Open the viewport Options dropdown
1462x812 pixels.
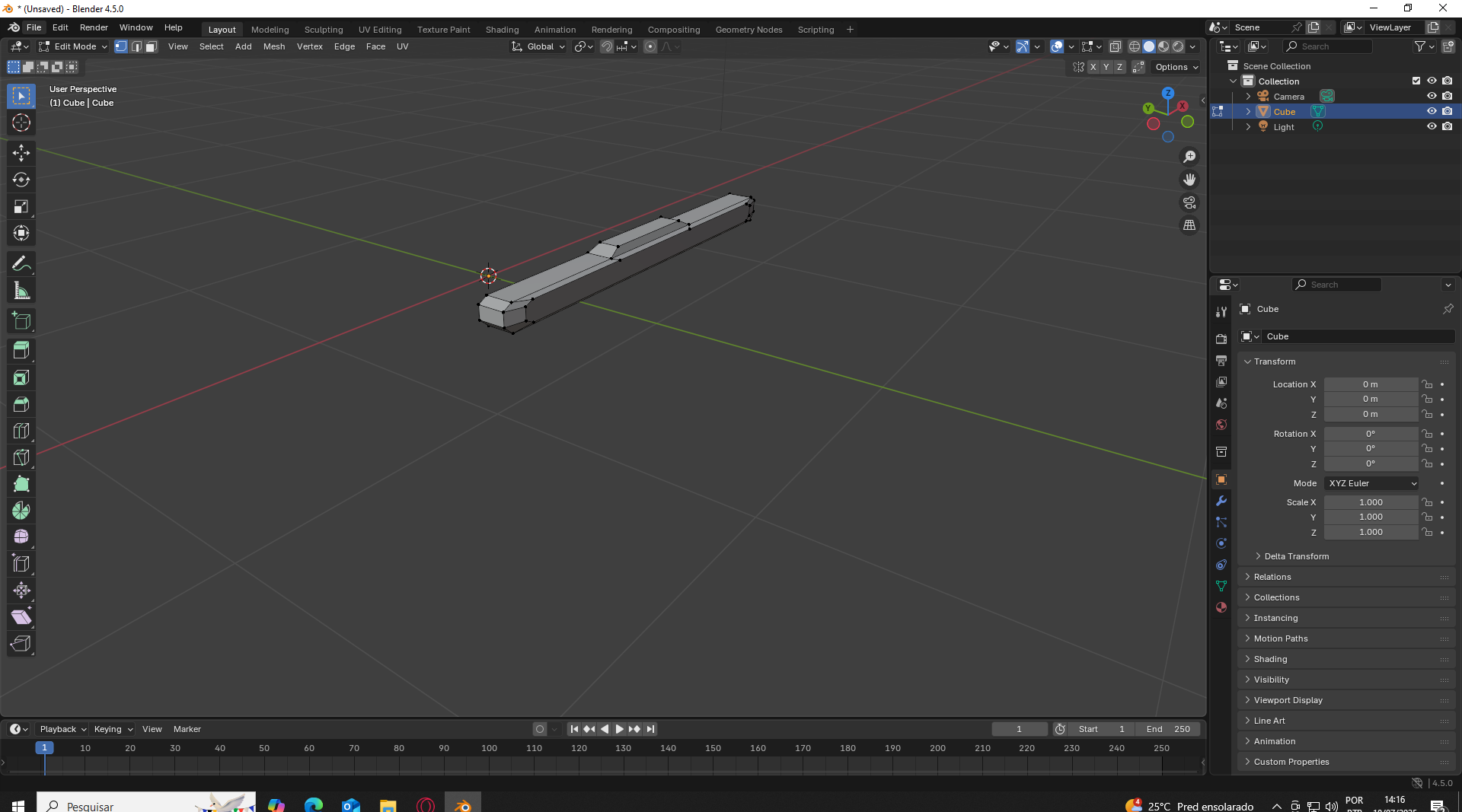[1177, 67]
